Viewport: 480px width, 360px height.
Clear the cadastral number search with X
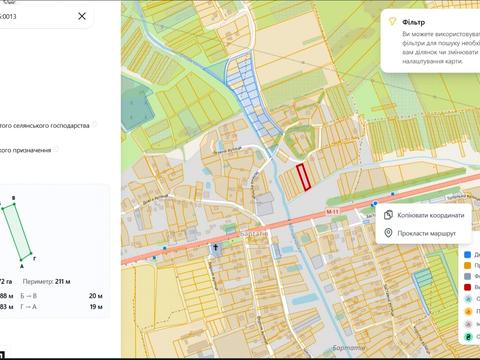[82, 16]
